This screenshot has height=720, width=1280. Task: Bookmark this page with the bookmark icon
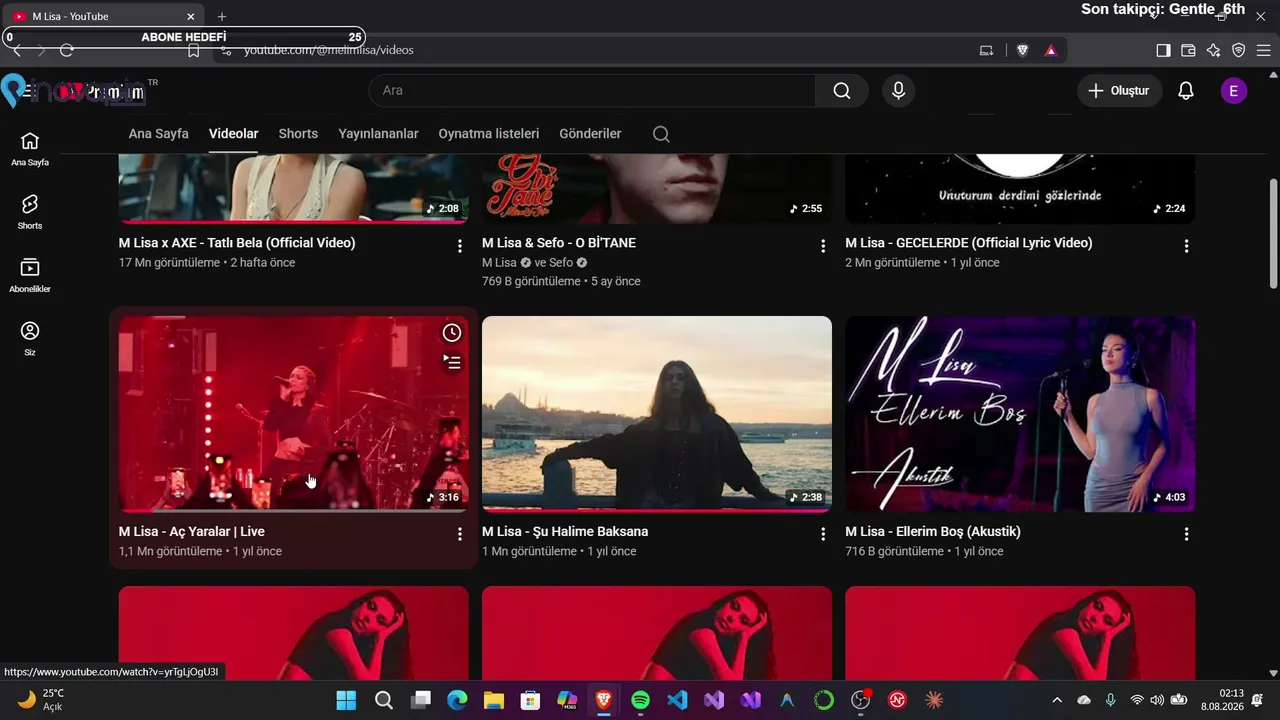pos(194,50)
